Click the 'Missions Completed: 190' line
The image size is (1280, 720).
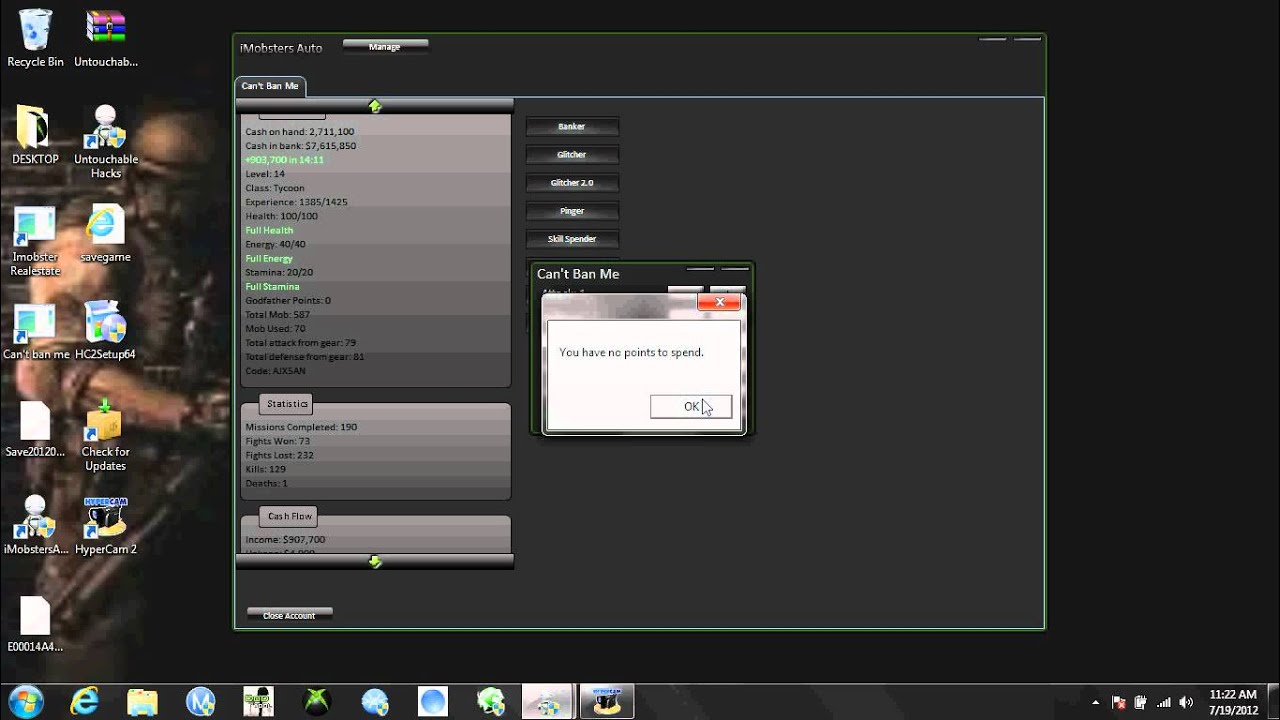[301, 427]
